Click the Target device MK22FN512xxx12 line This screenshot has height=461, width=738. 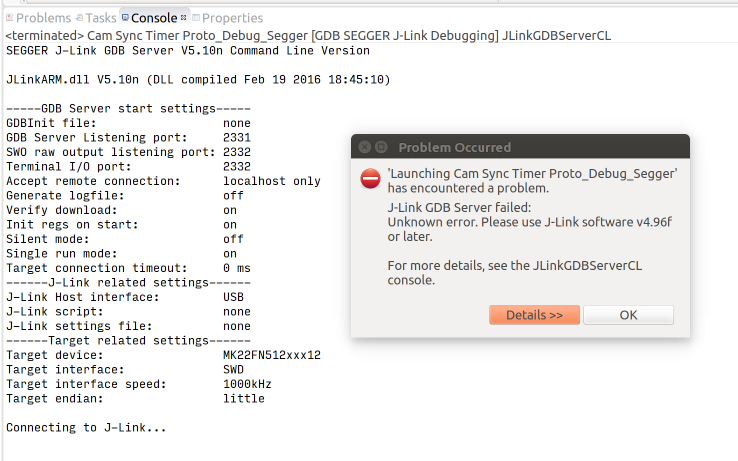[163, 355]
